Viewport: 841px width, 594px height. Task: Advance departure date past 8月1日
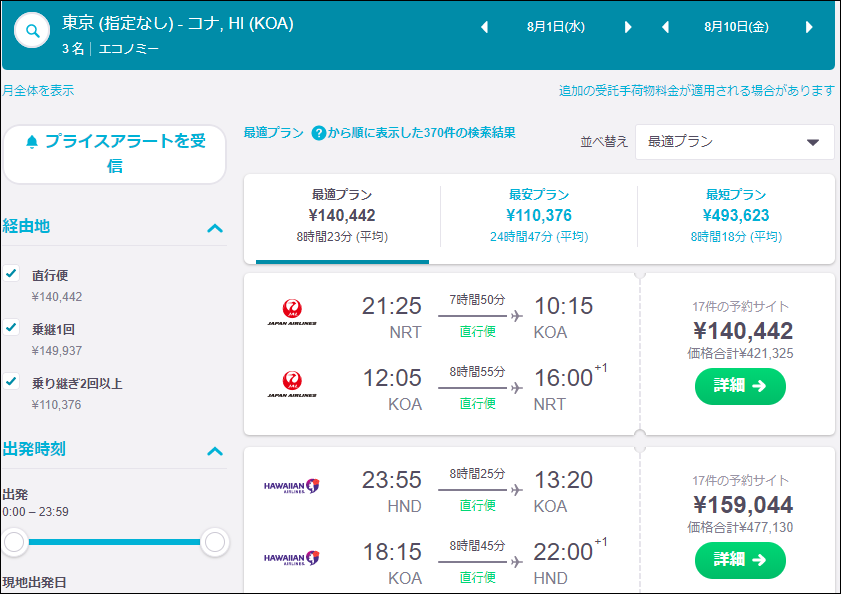coord(628,28)
